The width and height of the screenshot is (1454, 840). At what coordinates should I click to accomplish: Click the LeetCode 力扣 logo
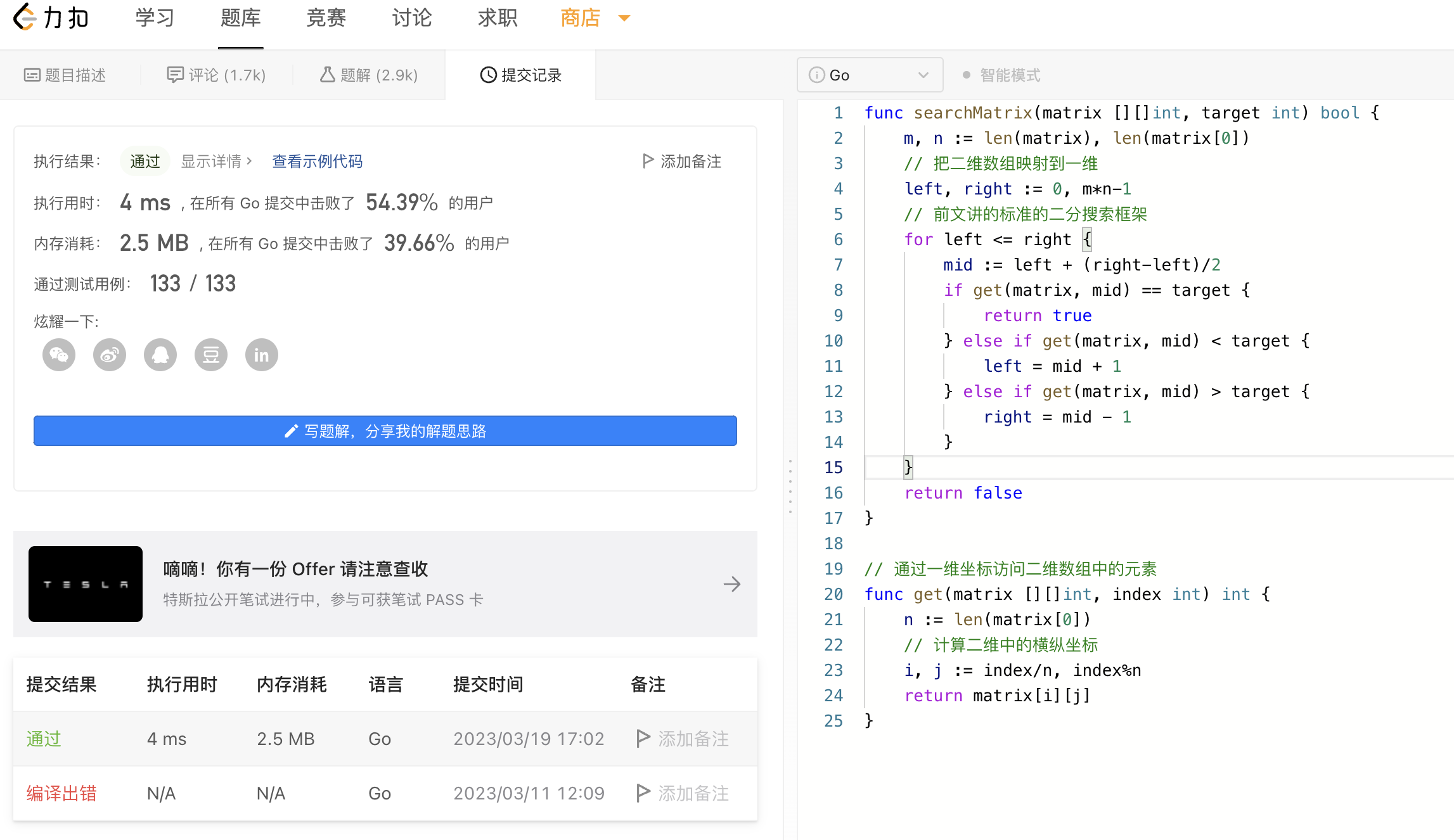click(51, 18)
